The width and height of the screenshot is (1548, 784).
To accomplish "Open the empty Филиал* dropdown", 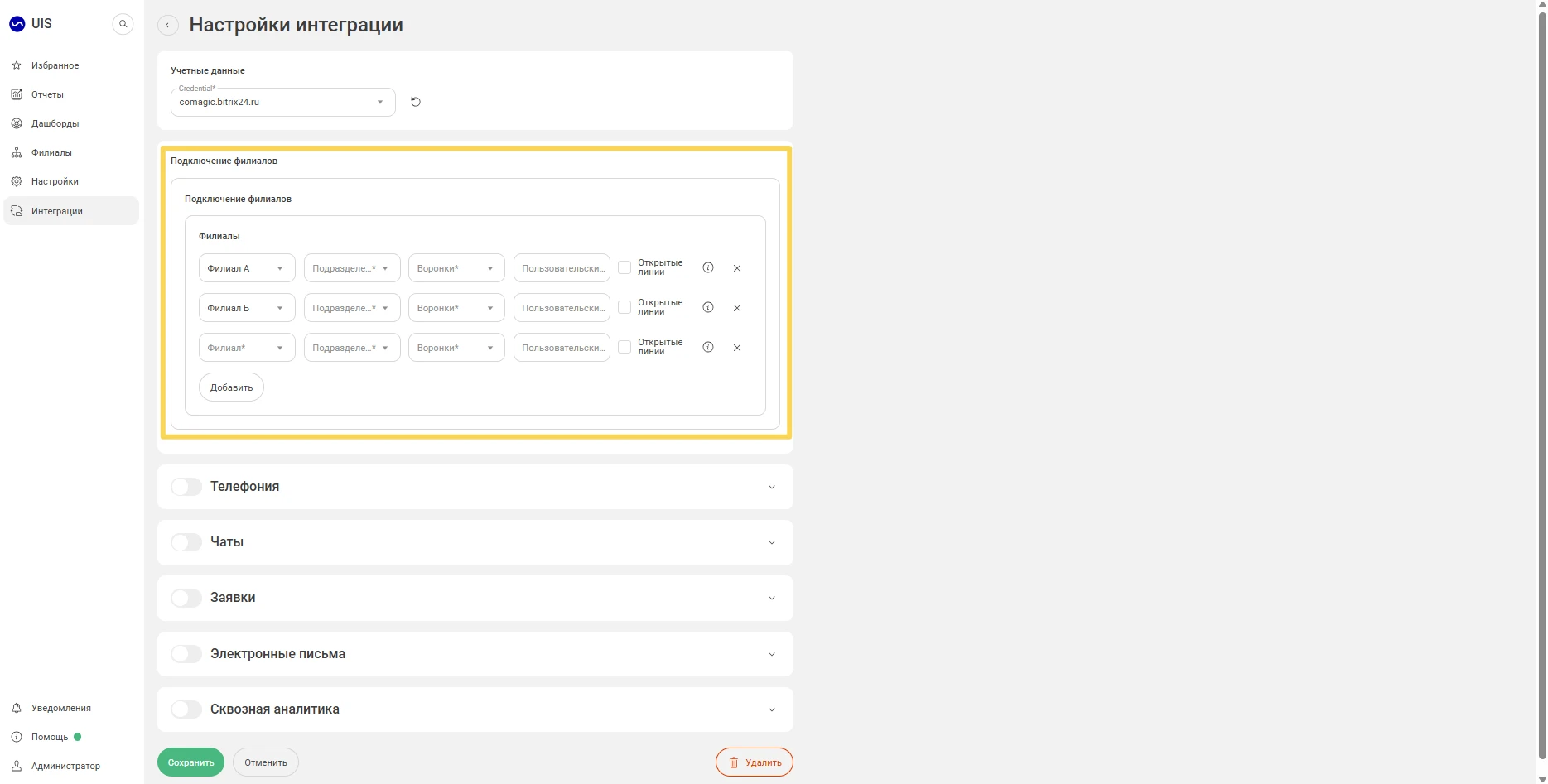I will 247,348.
